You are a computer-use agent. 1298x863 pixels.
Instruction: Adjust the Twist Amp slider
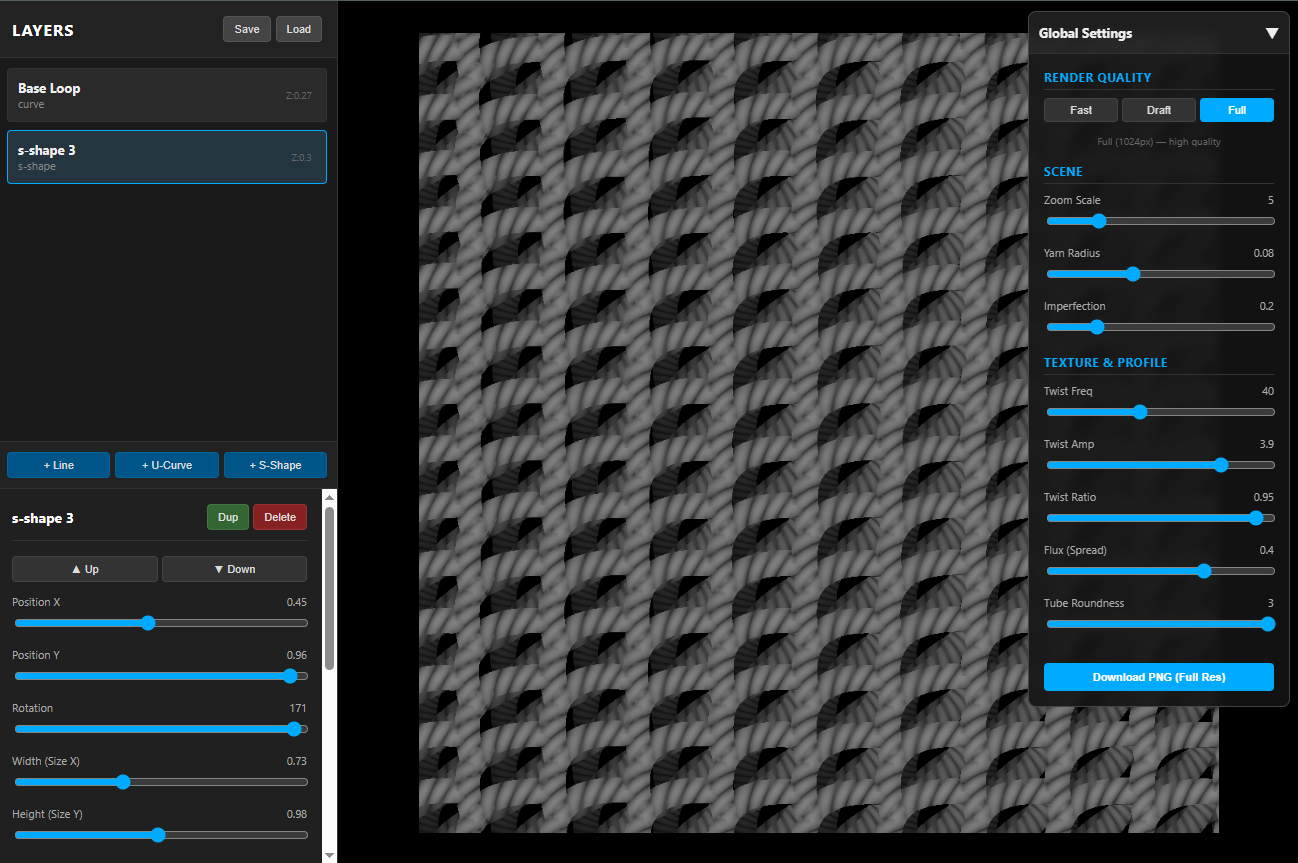click(1220, 465)
